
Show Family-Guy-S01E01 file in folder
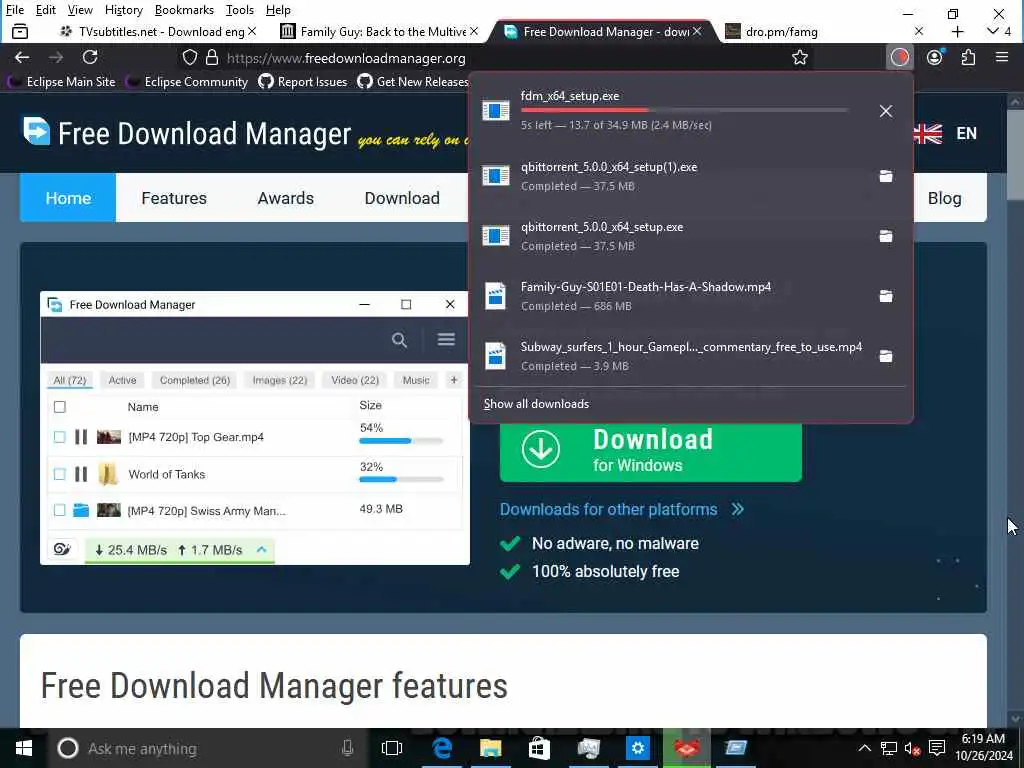click(x=886, y=296)
